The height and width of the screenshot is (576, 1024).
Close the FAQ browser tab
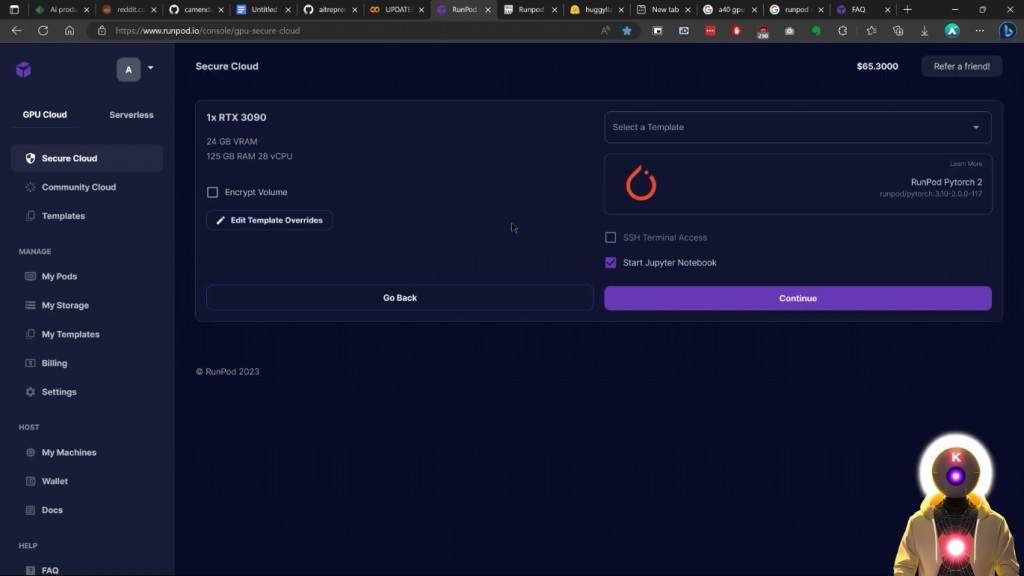point(887,10)
